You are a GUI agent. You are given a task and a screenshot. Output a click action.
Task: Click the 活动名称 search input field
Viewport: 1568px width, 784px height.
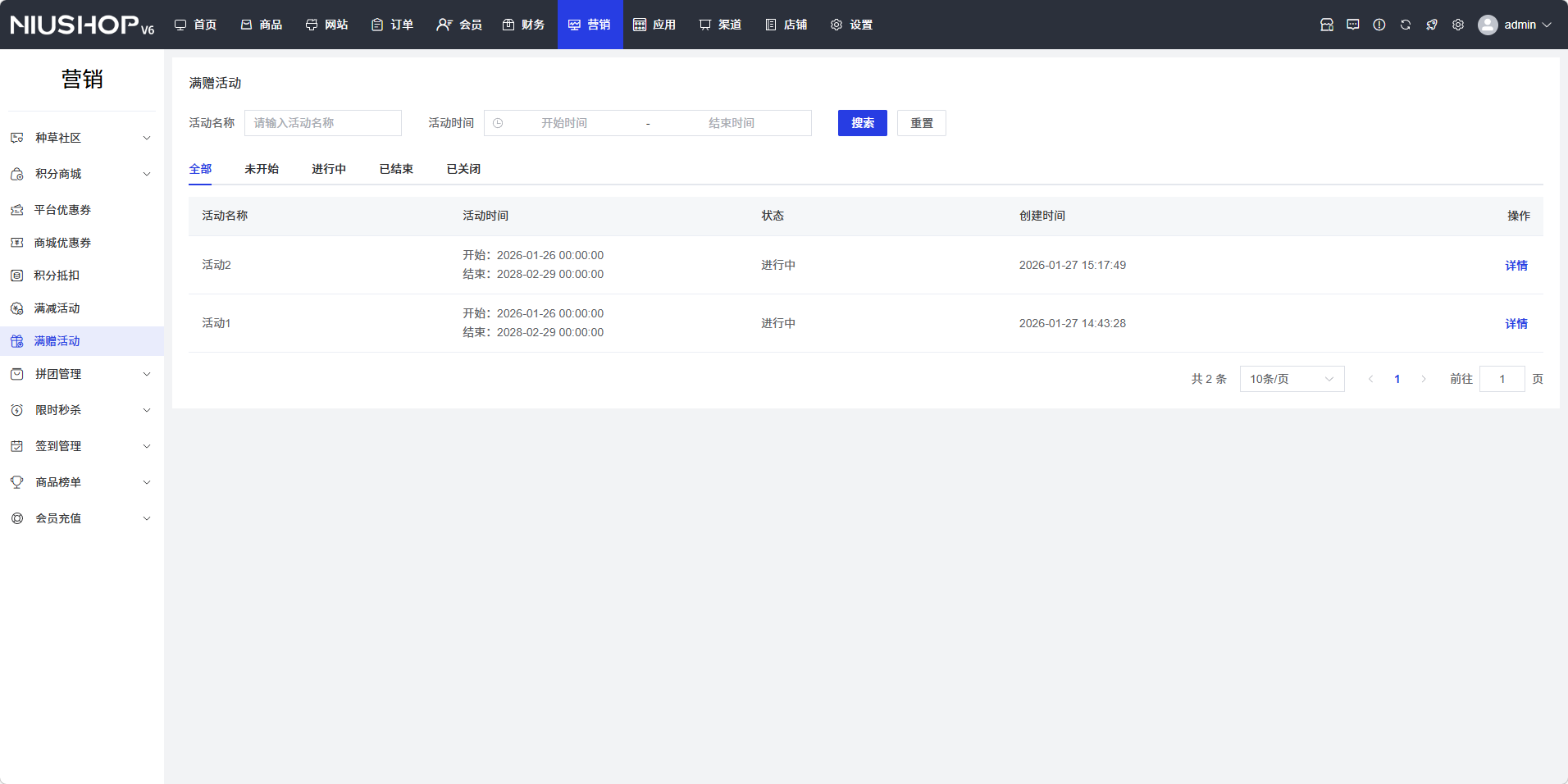click(x=322, y=123)
